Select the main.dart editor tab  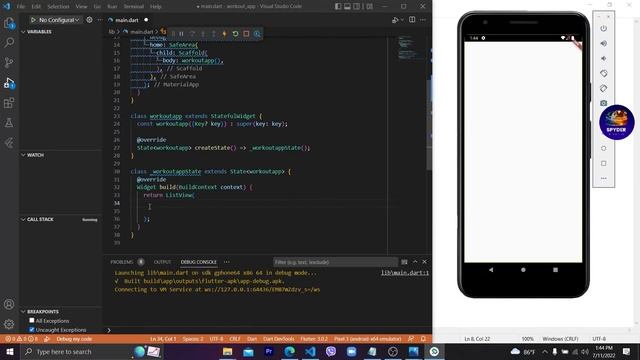[127, 20]
